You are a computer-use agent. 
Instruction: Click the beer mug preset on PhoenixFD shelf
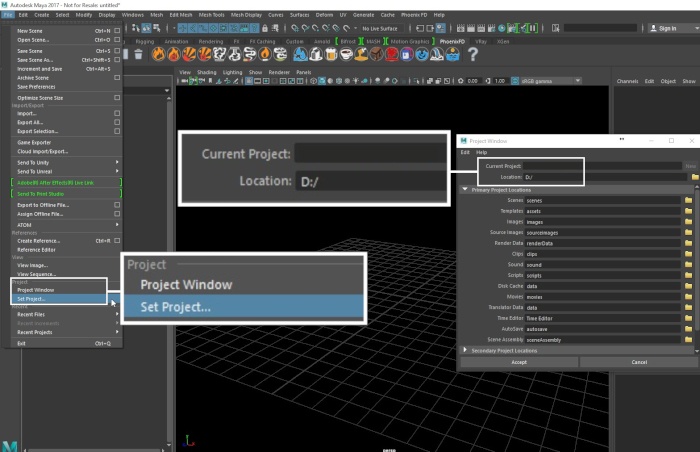(331, 54)
